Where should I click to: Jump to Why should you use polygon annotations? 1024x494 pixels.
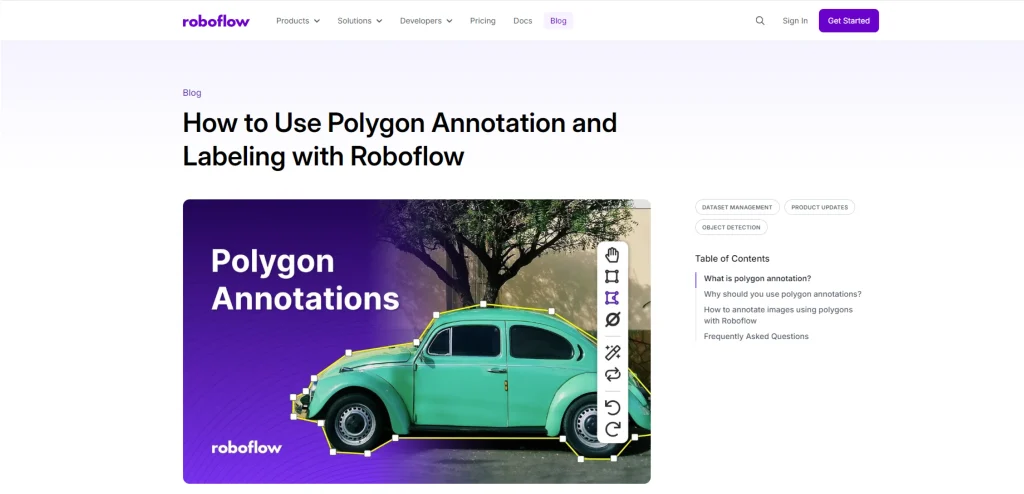pos(782,294)
